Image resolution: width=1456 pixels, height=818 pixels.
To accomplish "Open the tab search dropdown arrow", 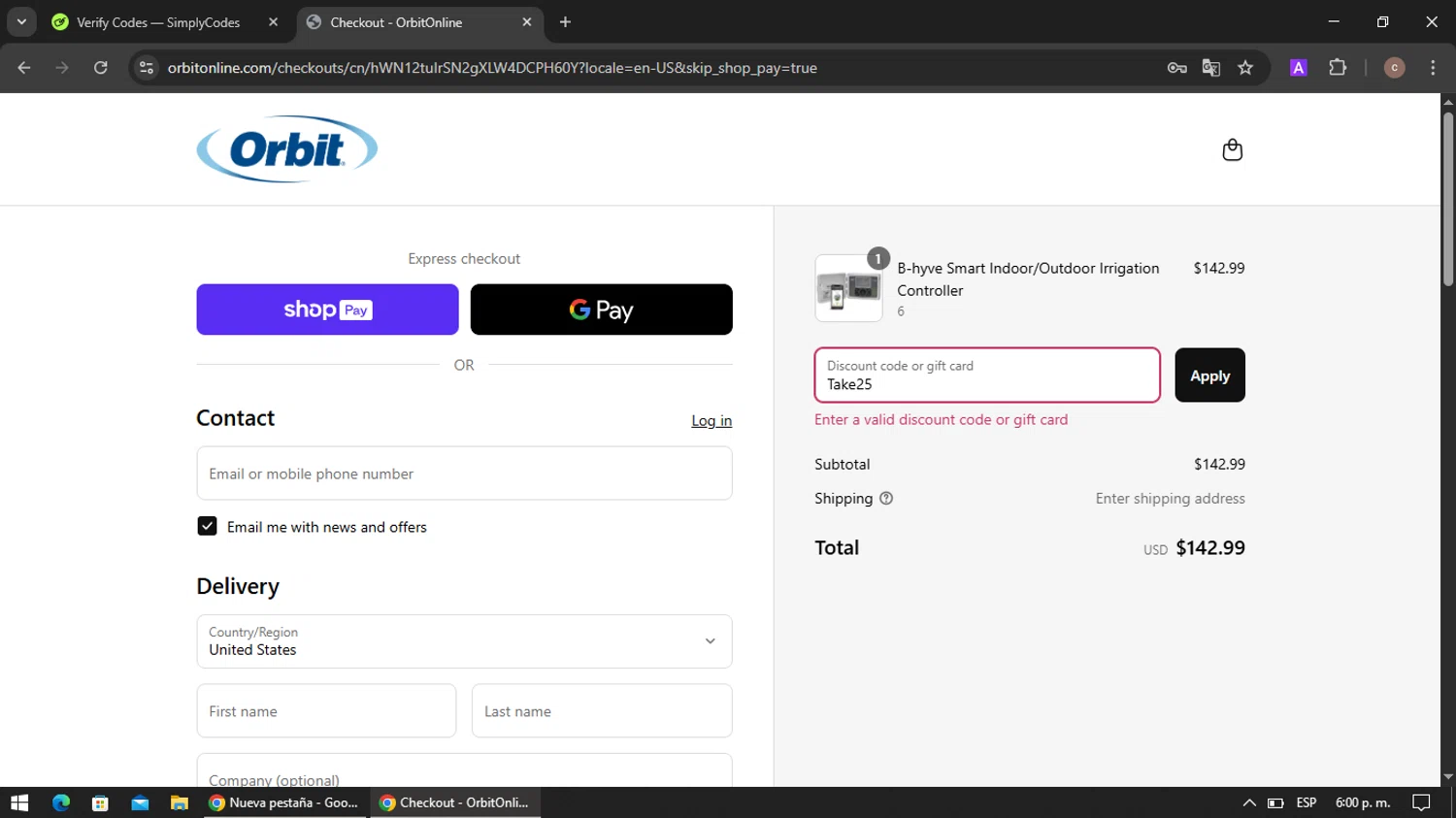I will tap(21, 22).
